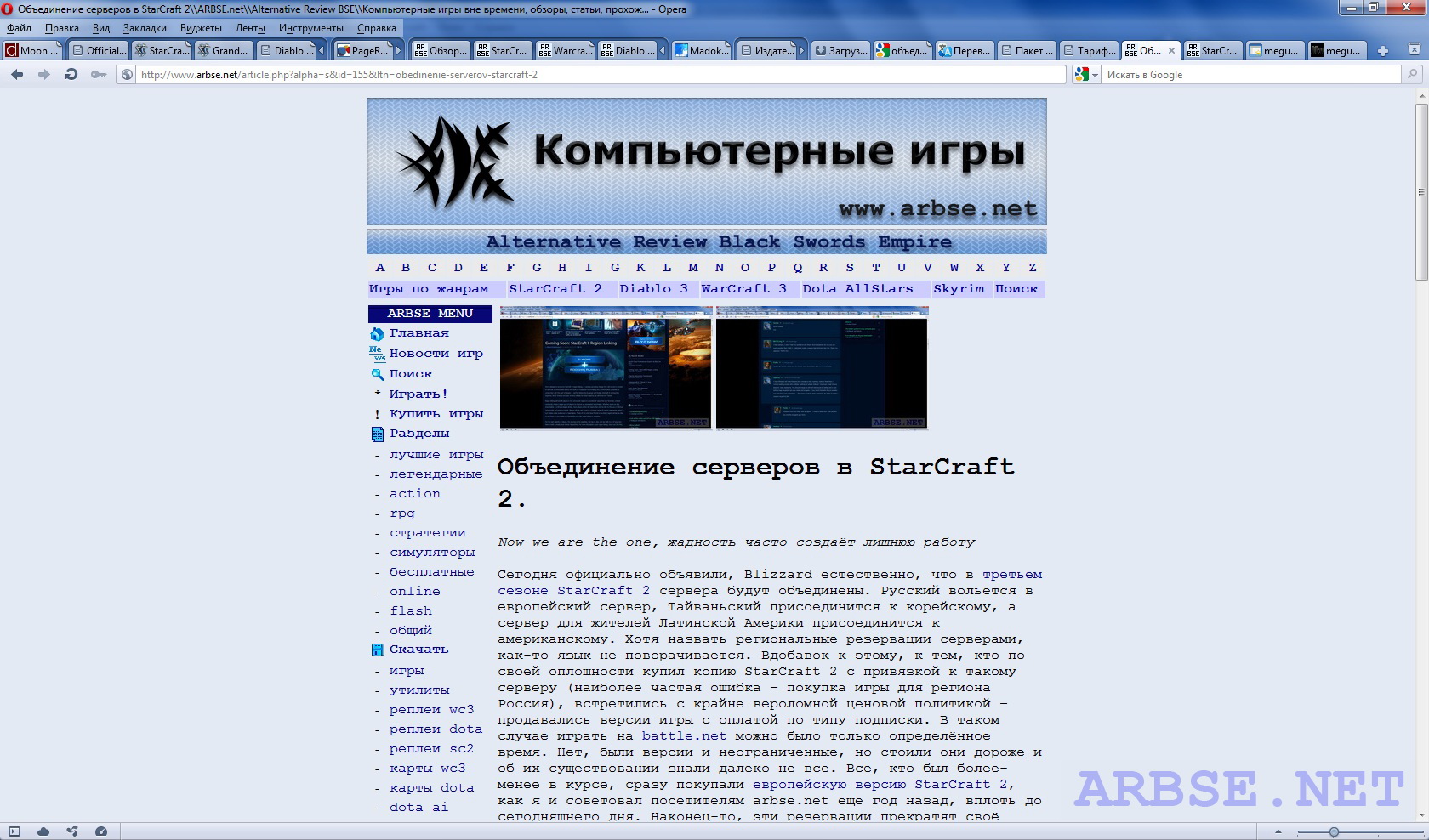Screen dimensions: 1429x840
Task: Open the closed tabs trash icon
Action: coord(1414,50)
